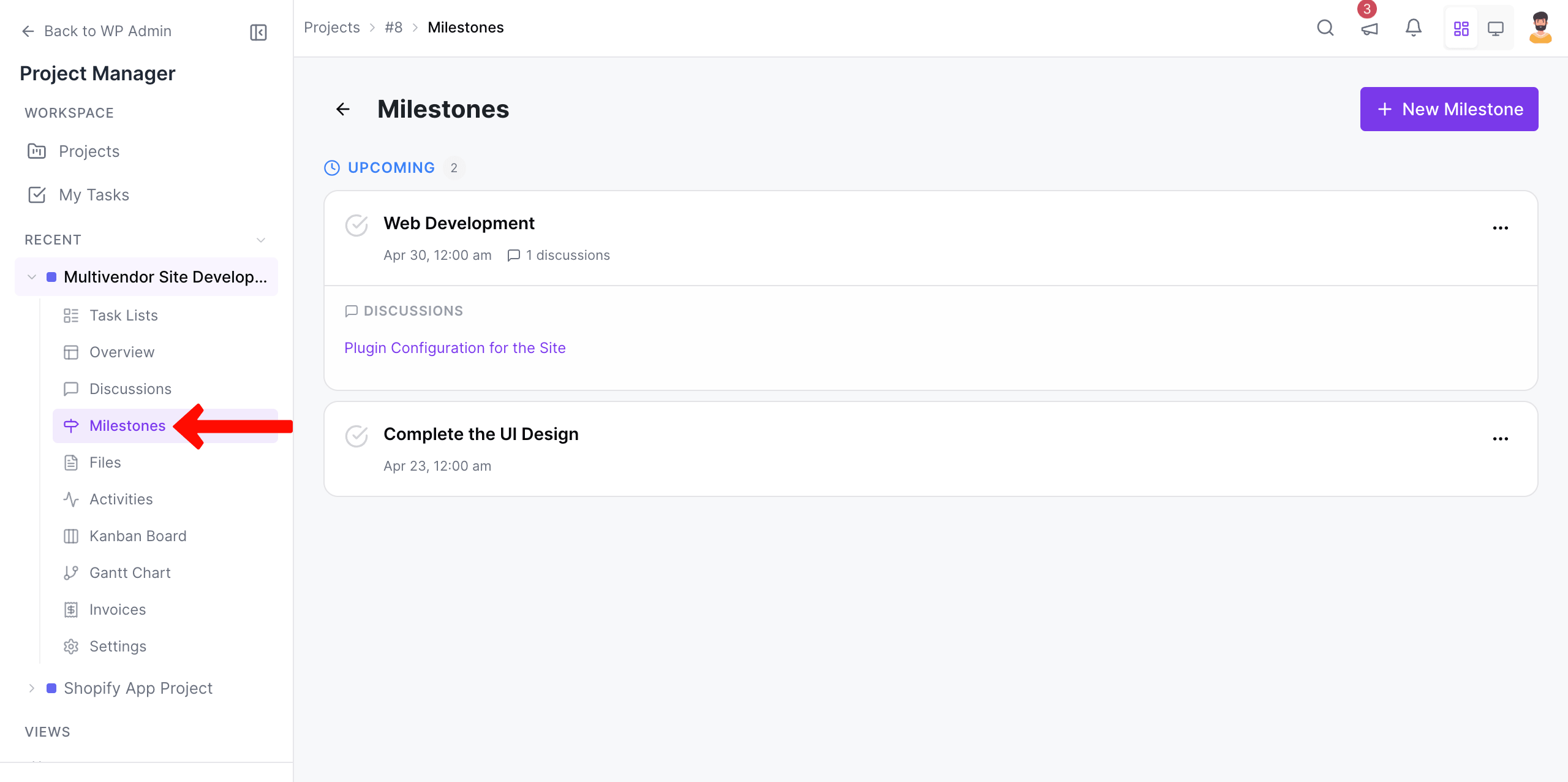Open the Task Lists section
The image size is (1568, 782).
[x=123, y=315]
